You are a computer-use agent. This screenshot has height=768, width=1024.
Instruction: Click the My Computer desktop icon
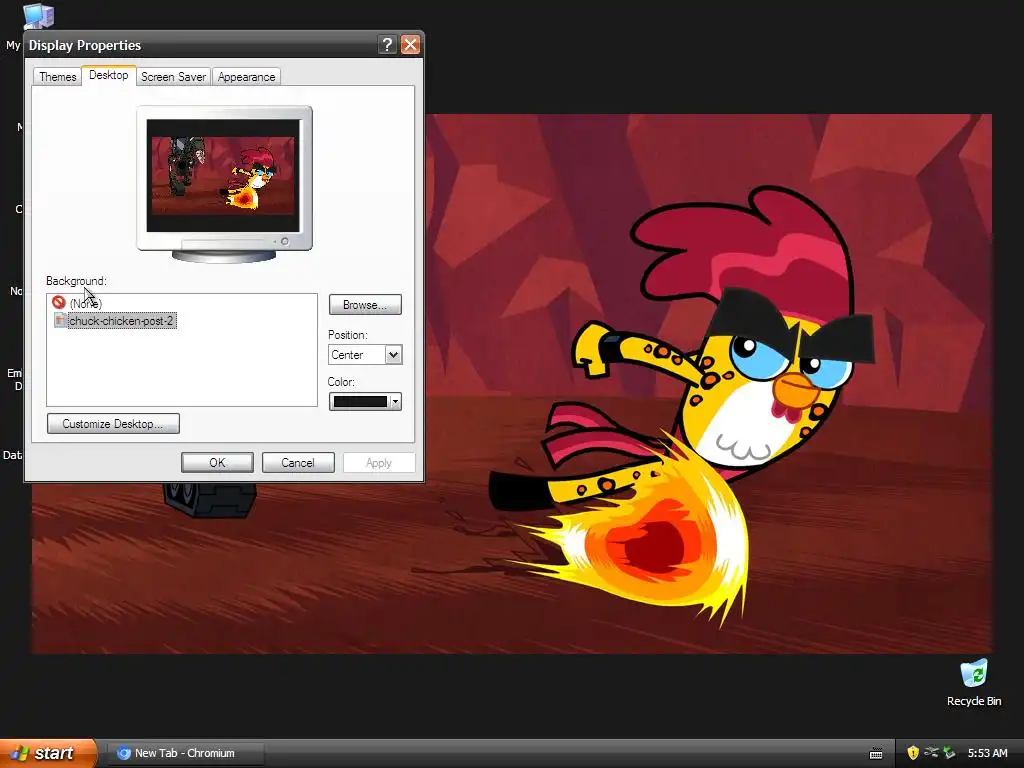pos(38,16)
